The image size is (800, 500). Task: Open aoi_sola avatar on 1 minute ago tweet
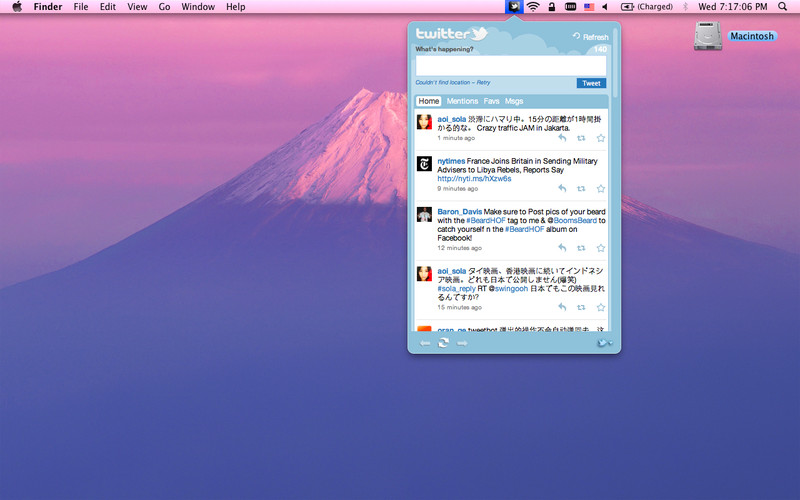[x=424, y=122]
